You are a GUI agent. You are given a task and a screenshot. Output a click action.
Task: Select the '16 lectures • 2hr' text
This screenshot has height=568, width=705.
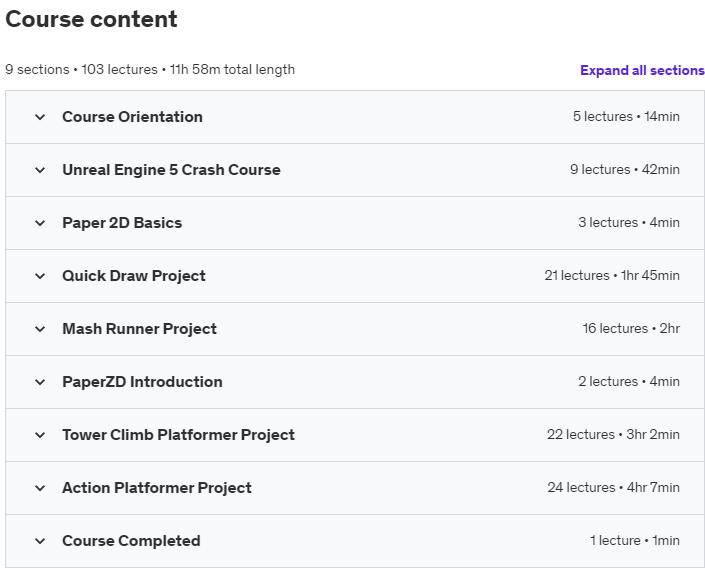tap(631, 329)
